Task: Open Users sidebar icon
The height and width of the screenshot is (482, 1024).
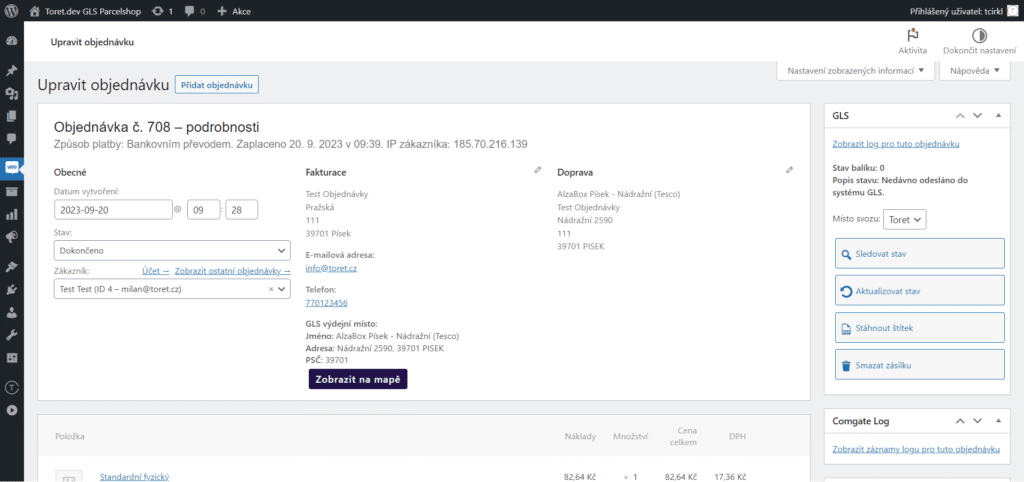Action: (x=11, y=312)
